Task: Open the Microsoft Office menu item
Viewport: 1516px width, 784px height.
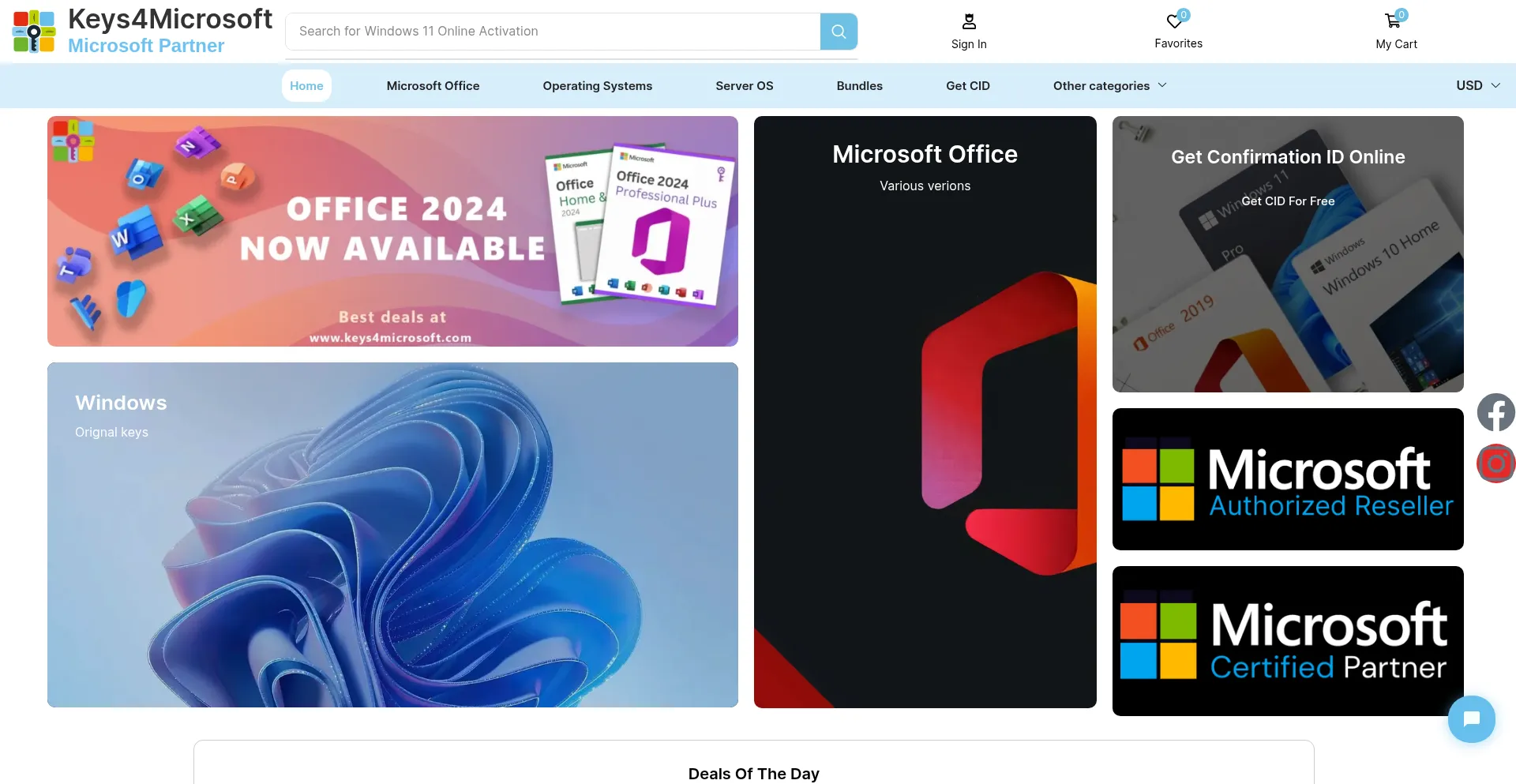Action: [x=433, y=85]
